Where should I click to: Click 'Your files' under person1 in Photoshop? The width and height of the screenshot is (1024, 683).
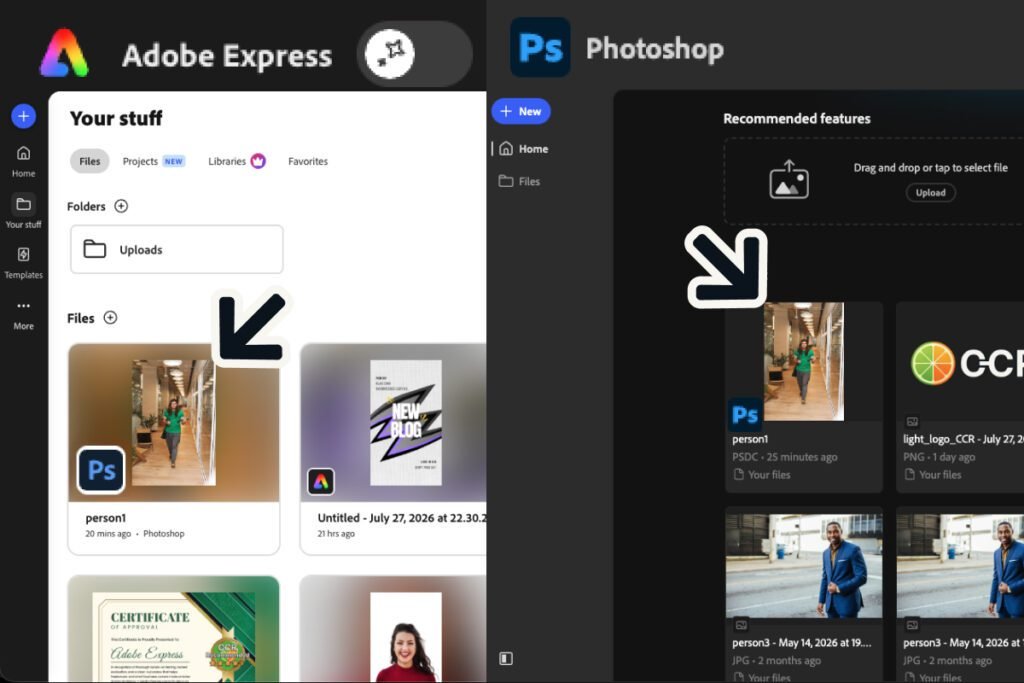(x=762, y=475)
